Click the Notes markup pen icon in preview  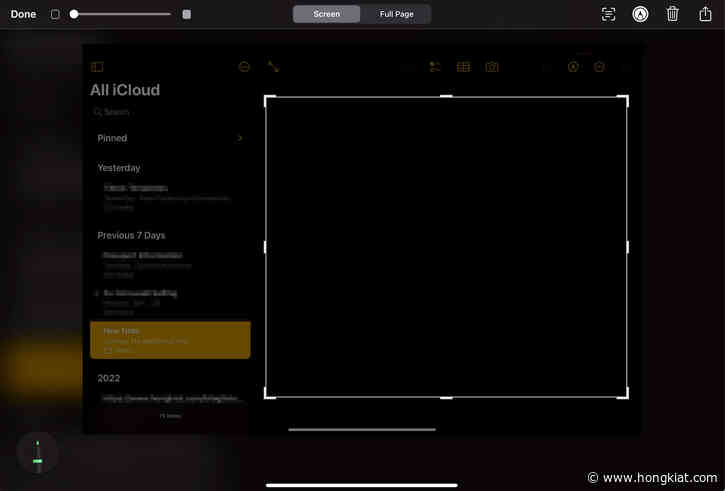tap(573, 67)
